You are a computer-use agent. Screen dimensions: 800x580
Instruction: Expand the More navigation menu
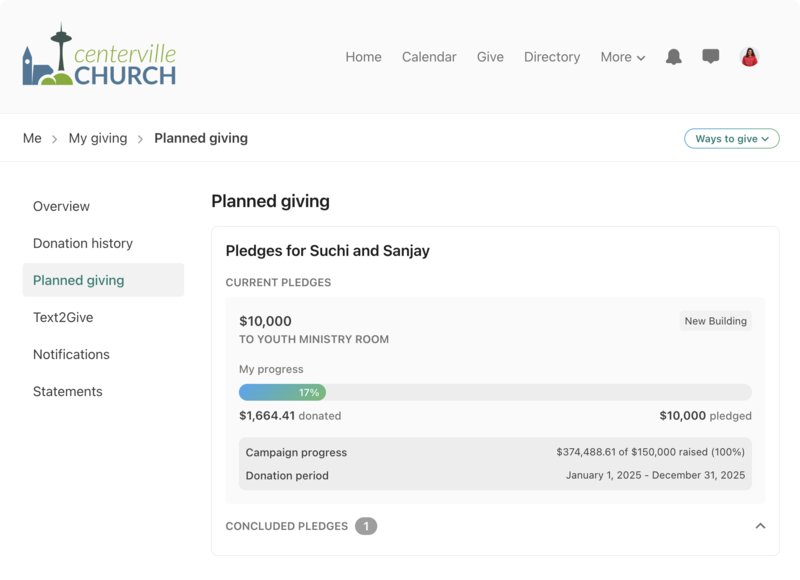coord(622,57)
